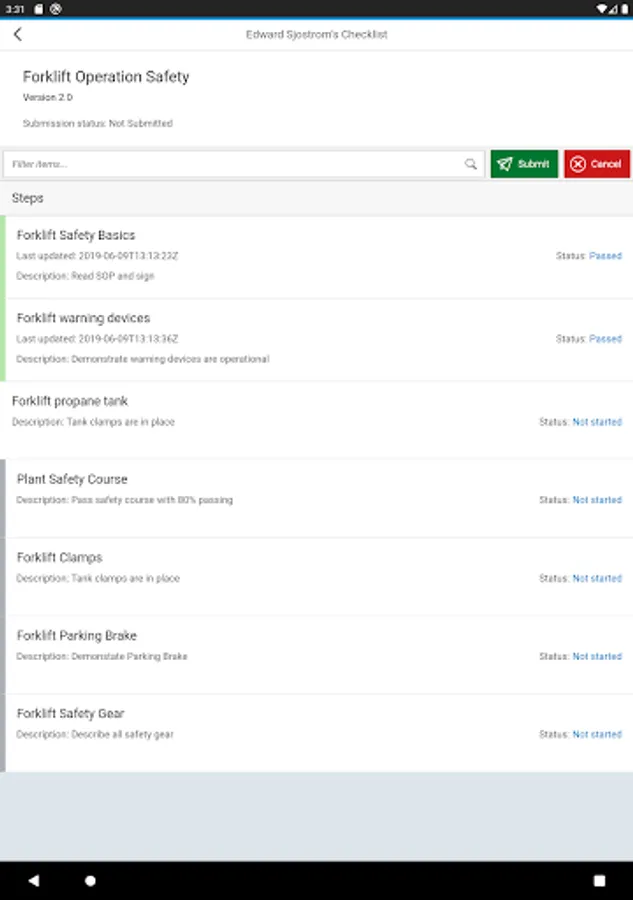Select Forklift Parking Brake step
Screen dimensions: 633x900
click(77, 636)
